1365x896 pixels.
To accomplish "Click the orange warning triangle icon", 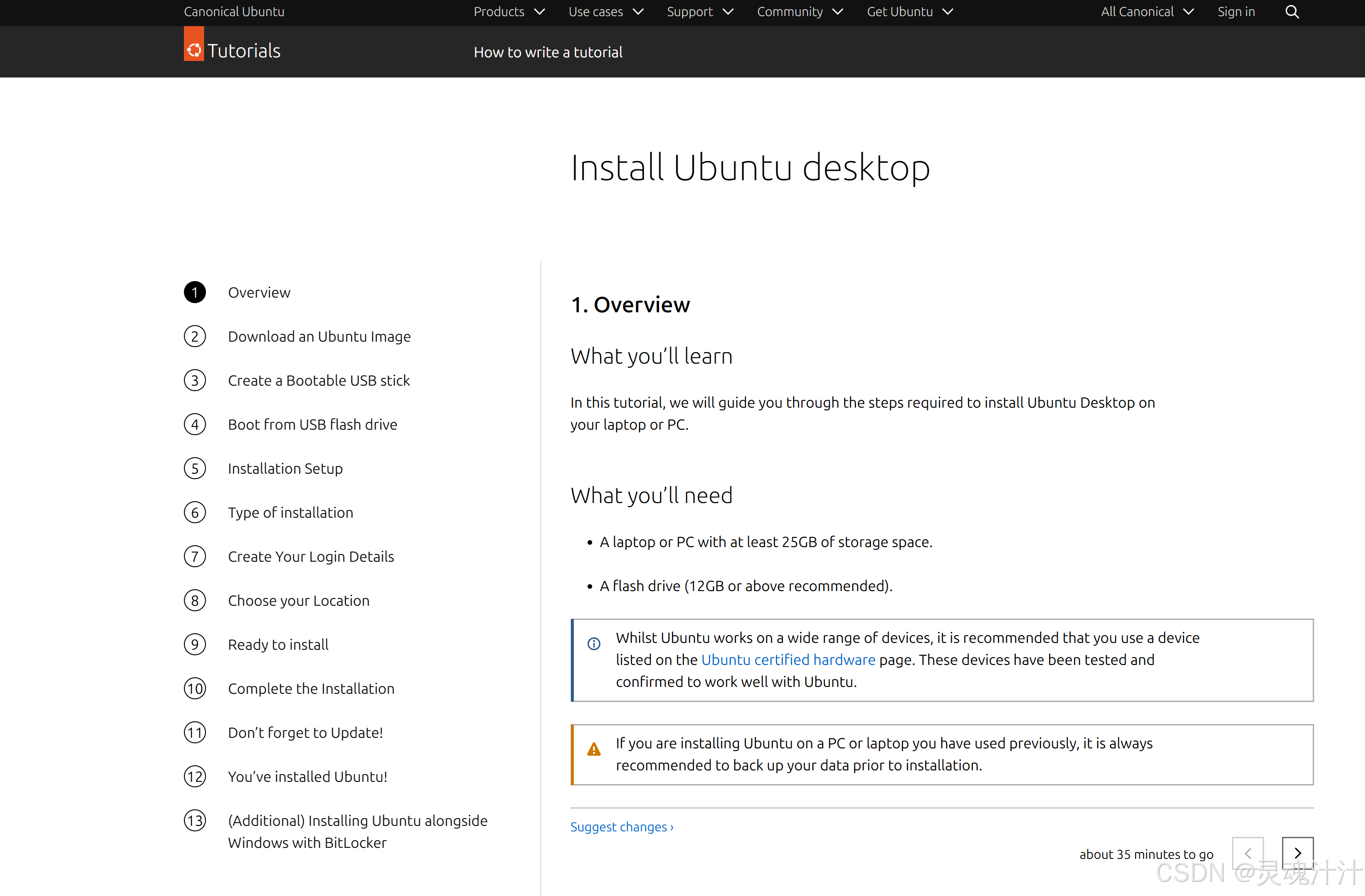I will tap(594, 749).
